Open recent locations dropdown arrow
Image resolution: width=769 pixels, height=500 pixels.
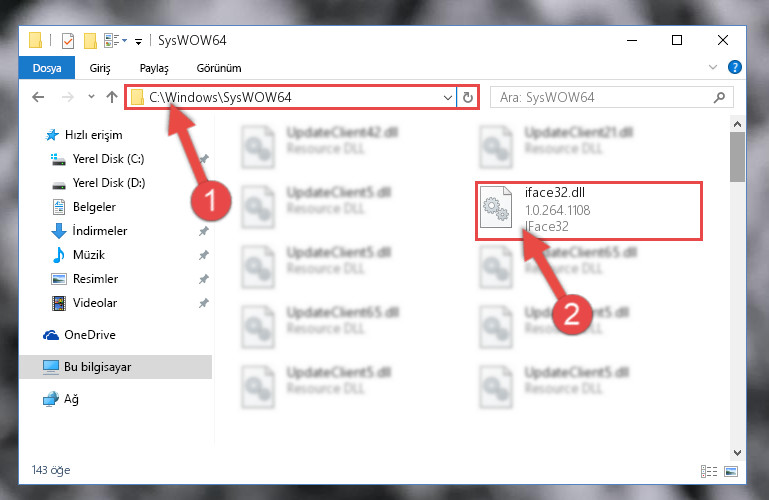[x=91, y=97]
